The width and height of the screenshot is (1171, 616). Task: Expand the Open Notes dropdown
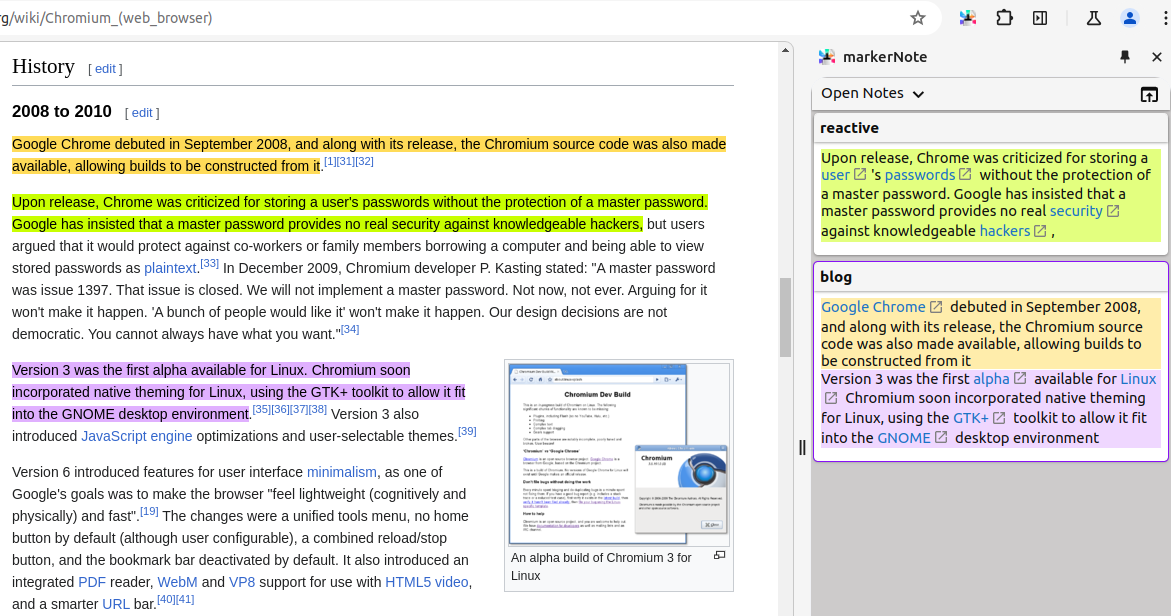click(872, 93)
